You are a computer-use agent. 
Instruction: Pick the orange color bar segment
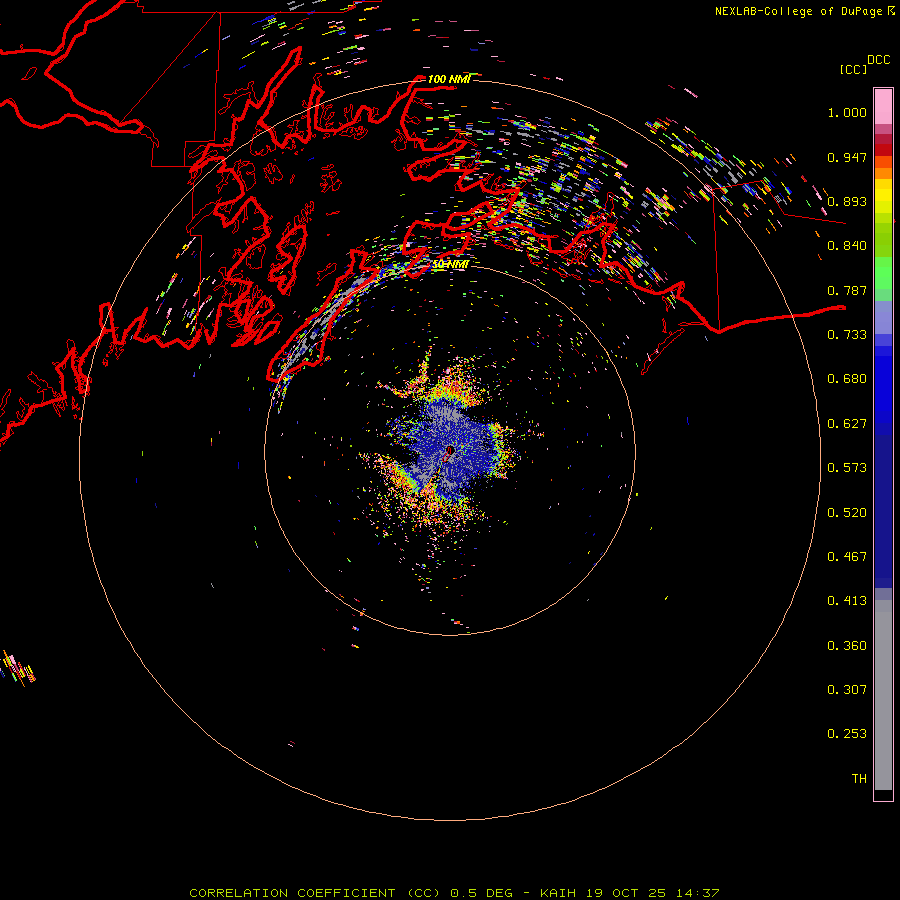point(883,173)
